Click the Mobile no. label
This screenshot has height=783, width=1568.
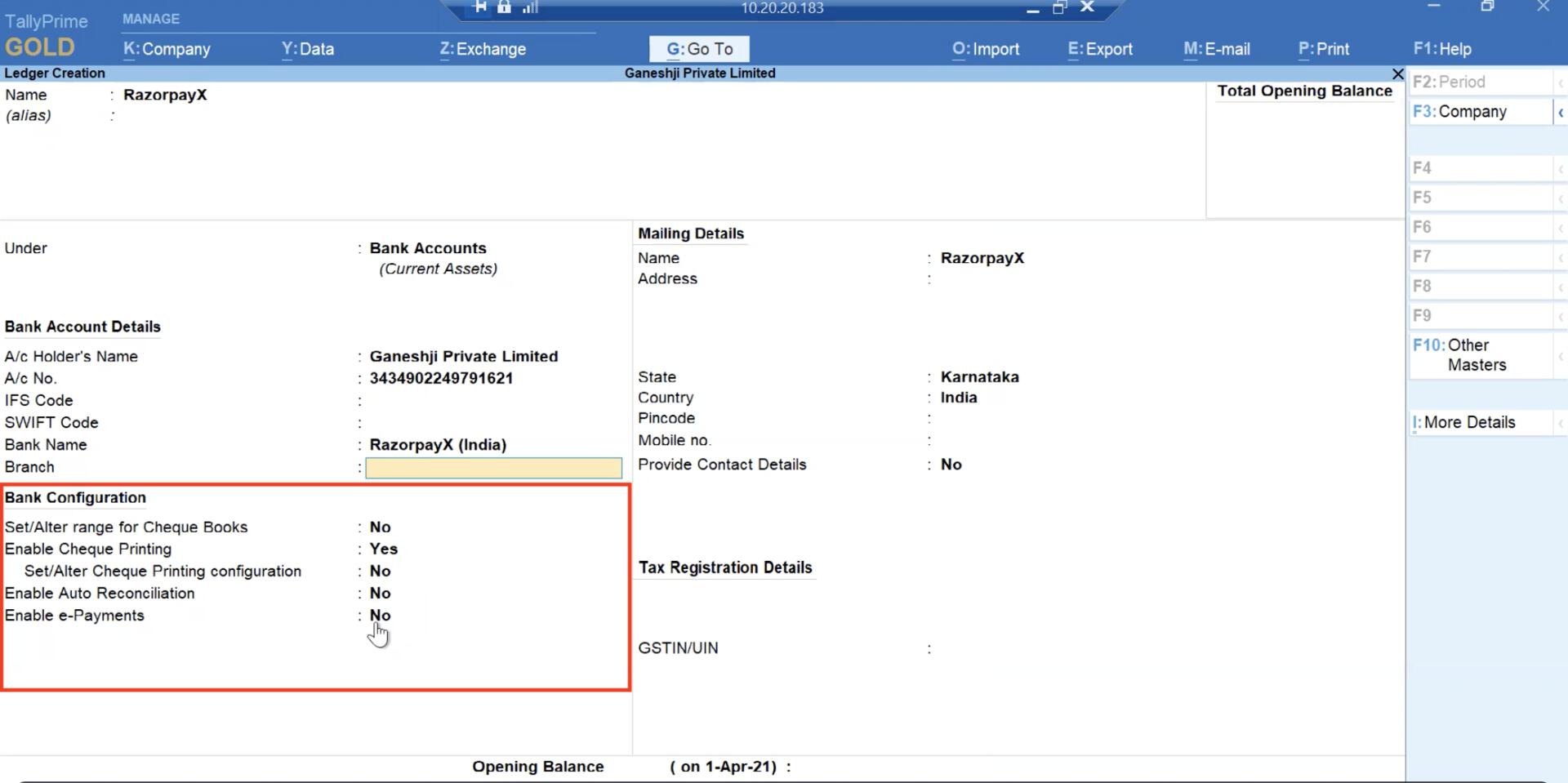tap(675, 440)
